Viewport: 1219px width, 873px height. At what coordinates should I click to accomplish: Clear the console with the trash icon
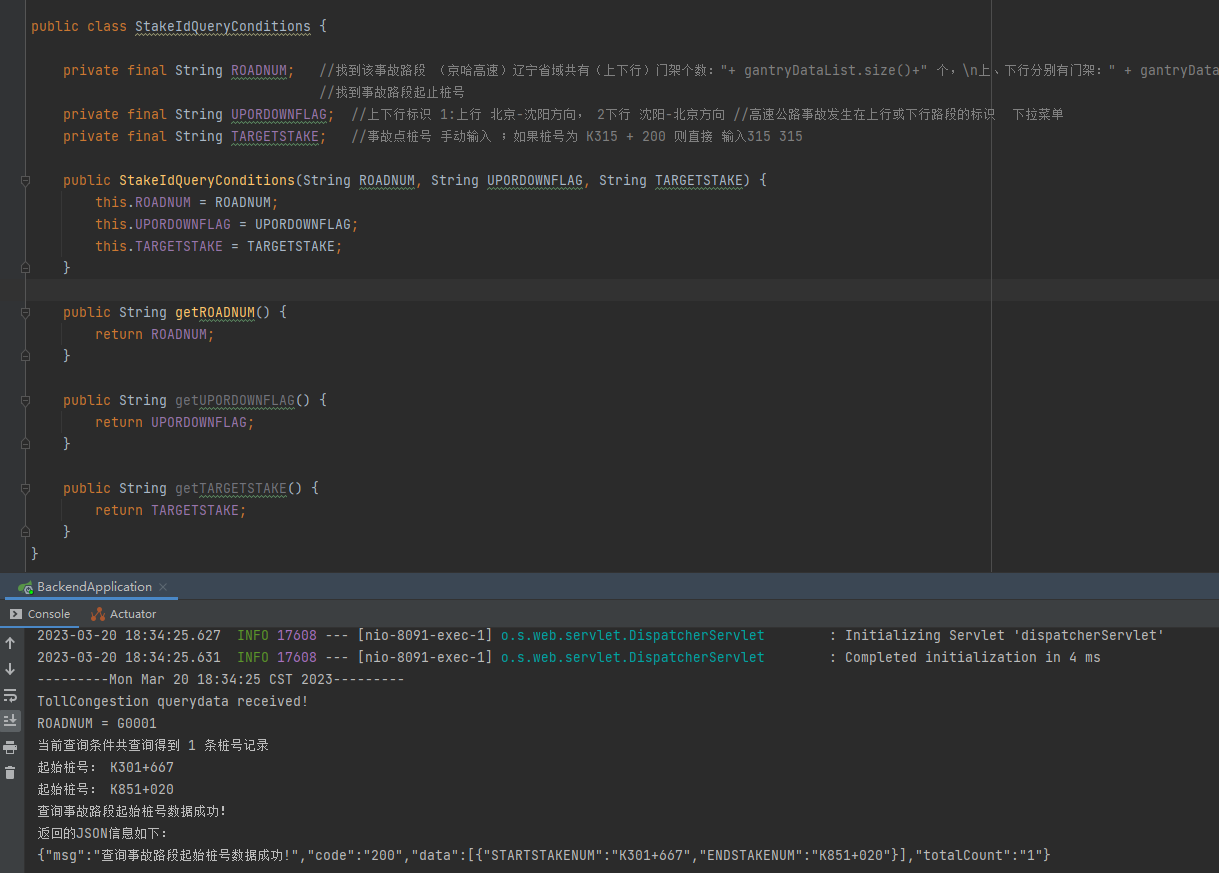point(10,773)
